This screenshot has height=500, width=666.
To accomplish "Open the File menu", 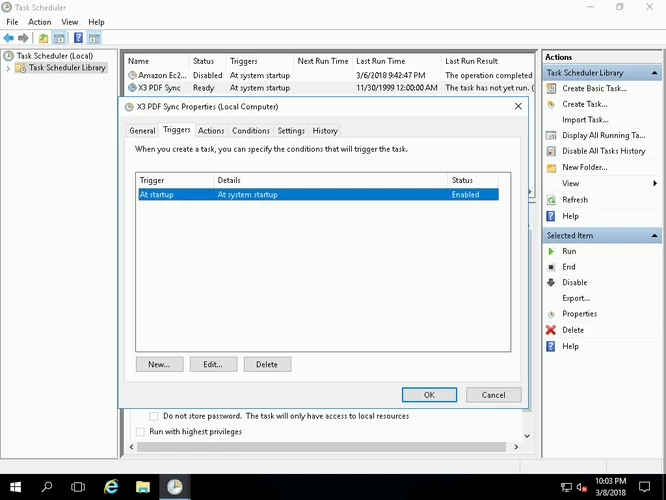I will click(x=12, y=22).
